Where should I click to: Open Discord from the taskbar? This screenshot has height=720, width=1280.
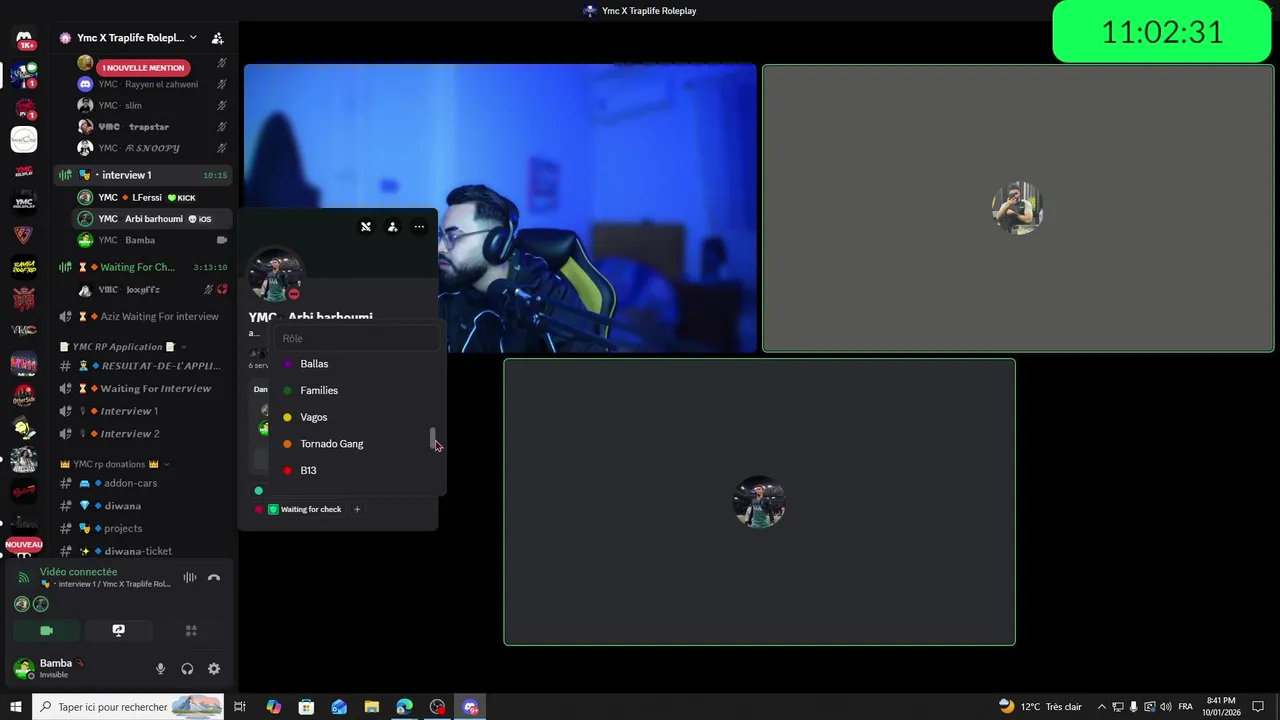470,707
